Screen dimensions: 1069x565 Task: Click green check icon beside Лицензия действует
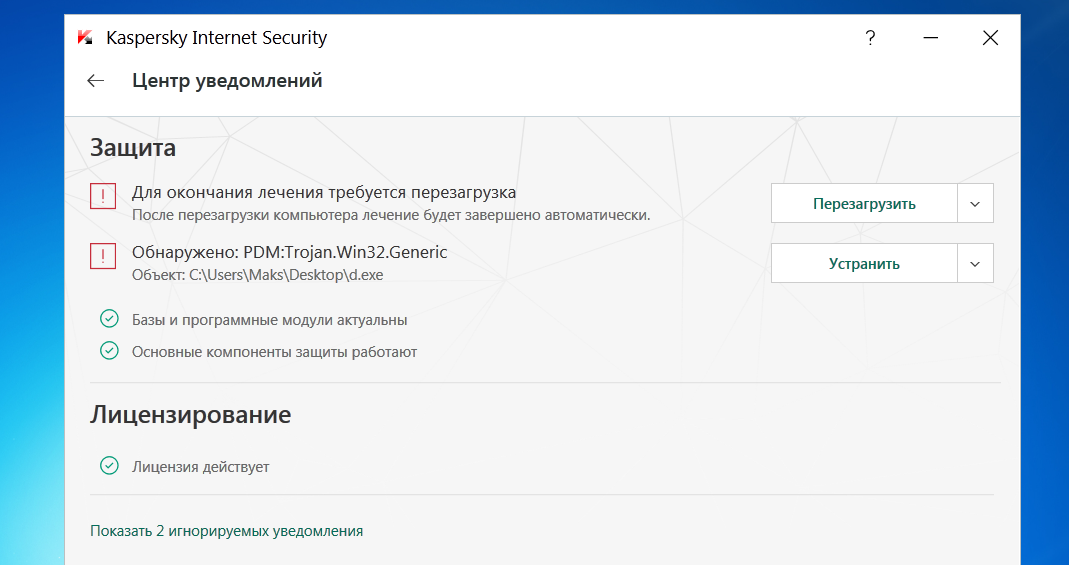tap(109, 466)
